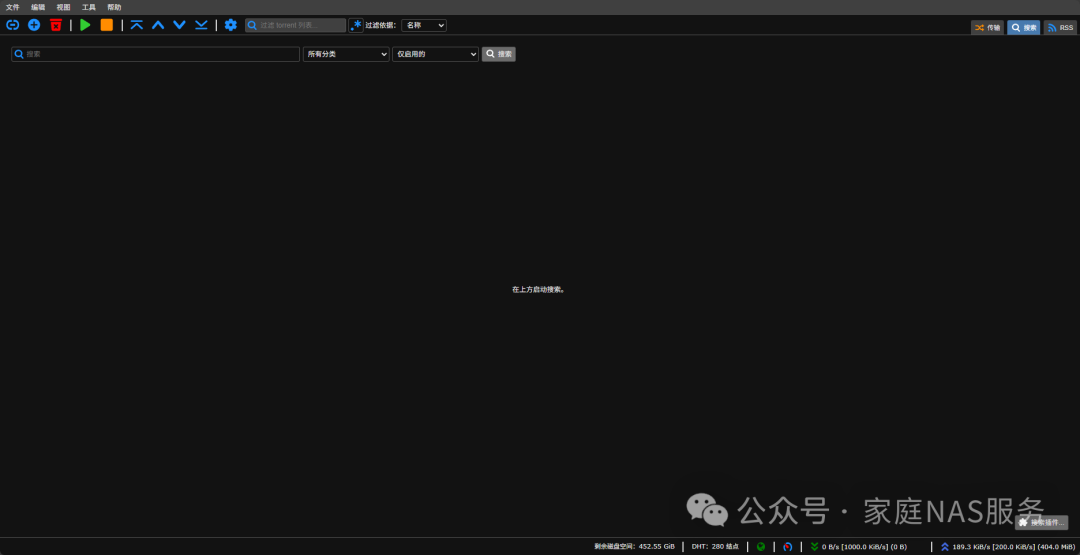Move torrent up in queue

(x=158, y=25)
